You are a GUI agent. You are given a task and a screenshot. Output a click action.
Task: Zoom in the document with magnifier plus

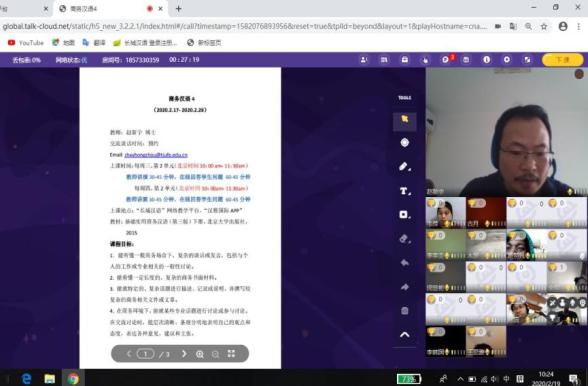click(x=200, y=354)
